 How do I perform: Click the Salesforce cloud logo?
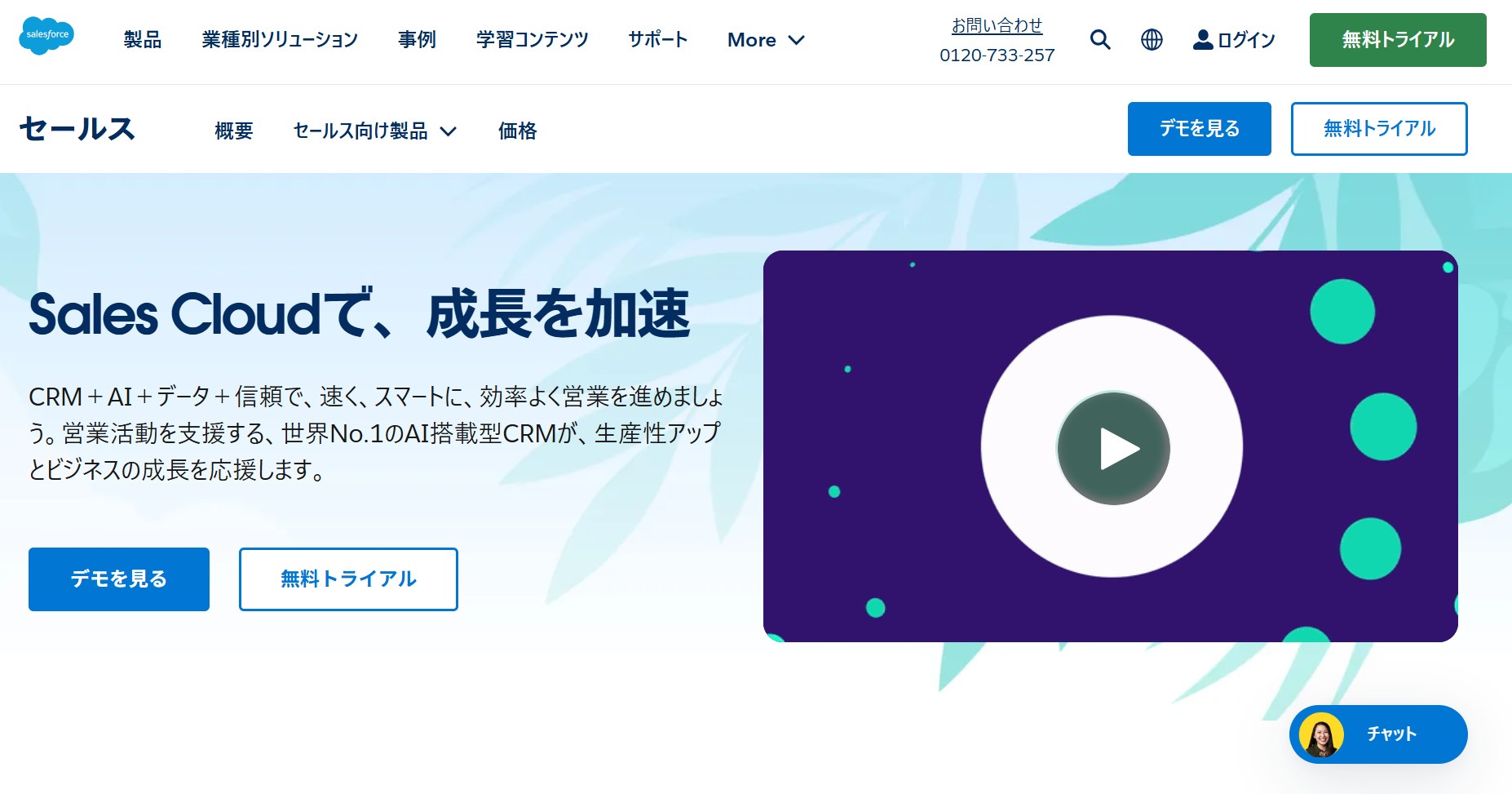coord(46,36)
